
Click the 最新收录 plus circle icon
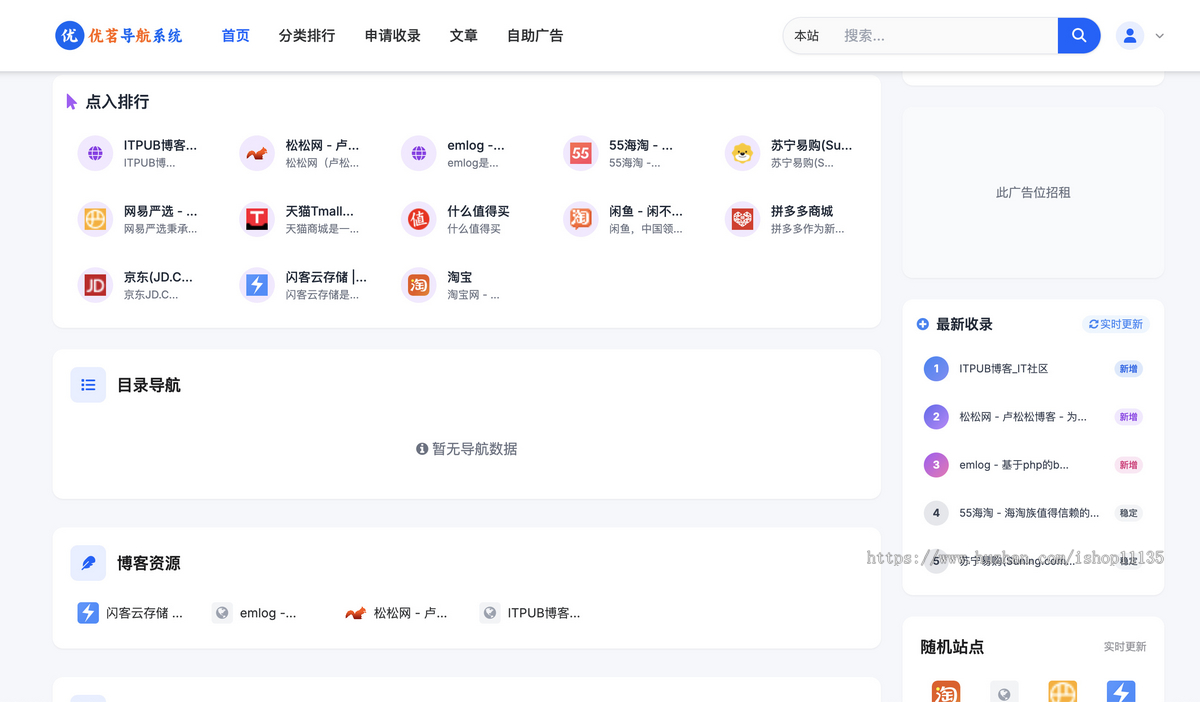tap(923, 324)
